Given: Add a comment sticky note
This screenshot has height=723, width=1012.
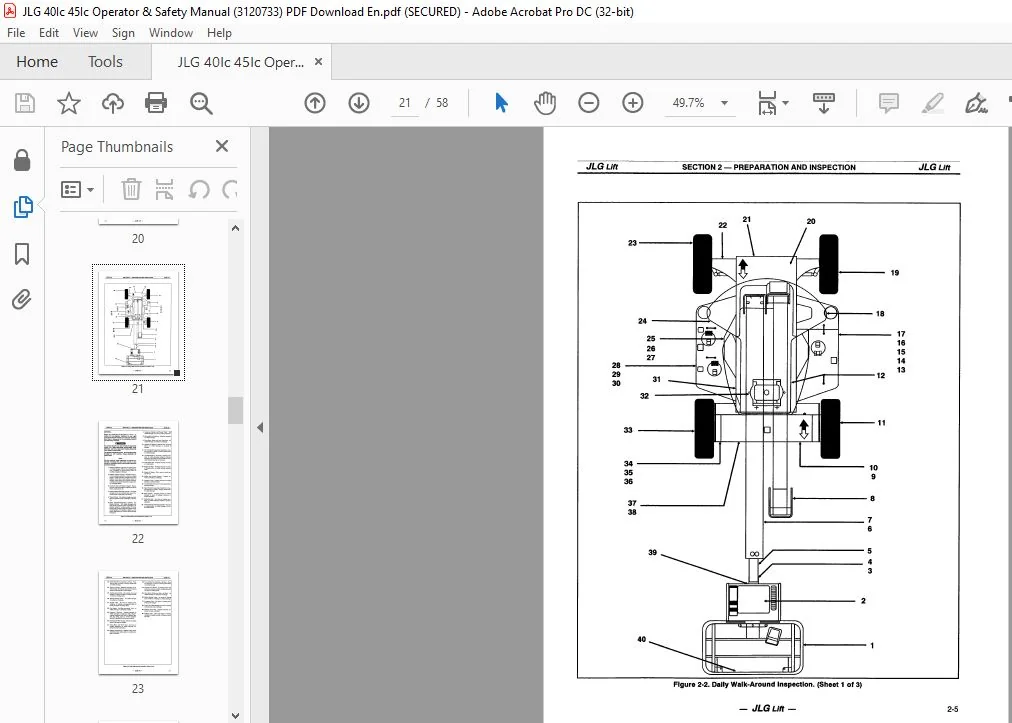Looking at the screenshot, I should coord(889,103).
